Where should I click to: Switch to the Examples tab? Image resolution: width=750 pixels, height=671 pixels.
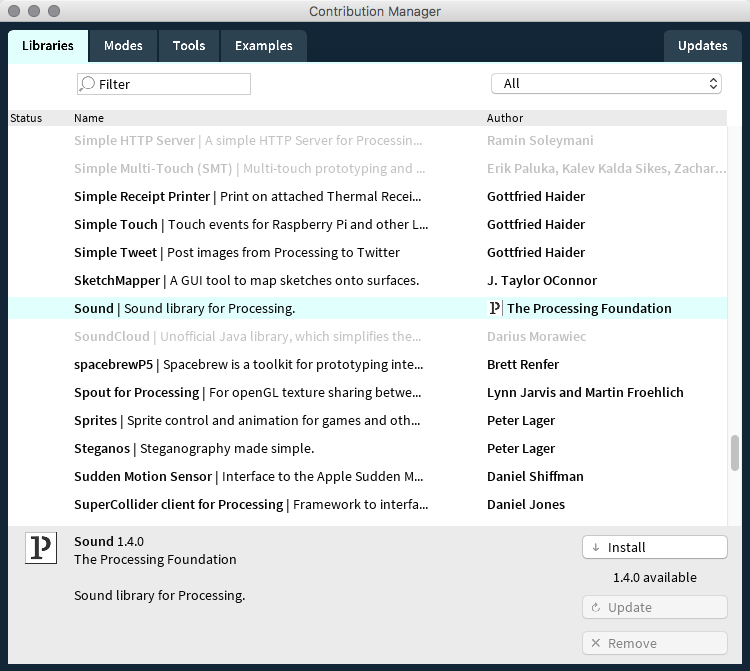[264, 45]
